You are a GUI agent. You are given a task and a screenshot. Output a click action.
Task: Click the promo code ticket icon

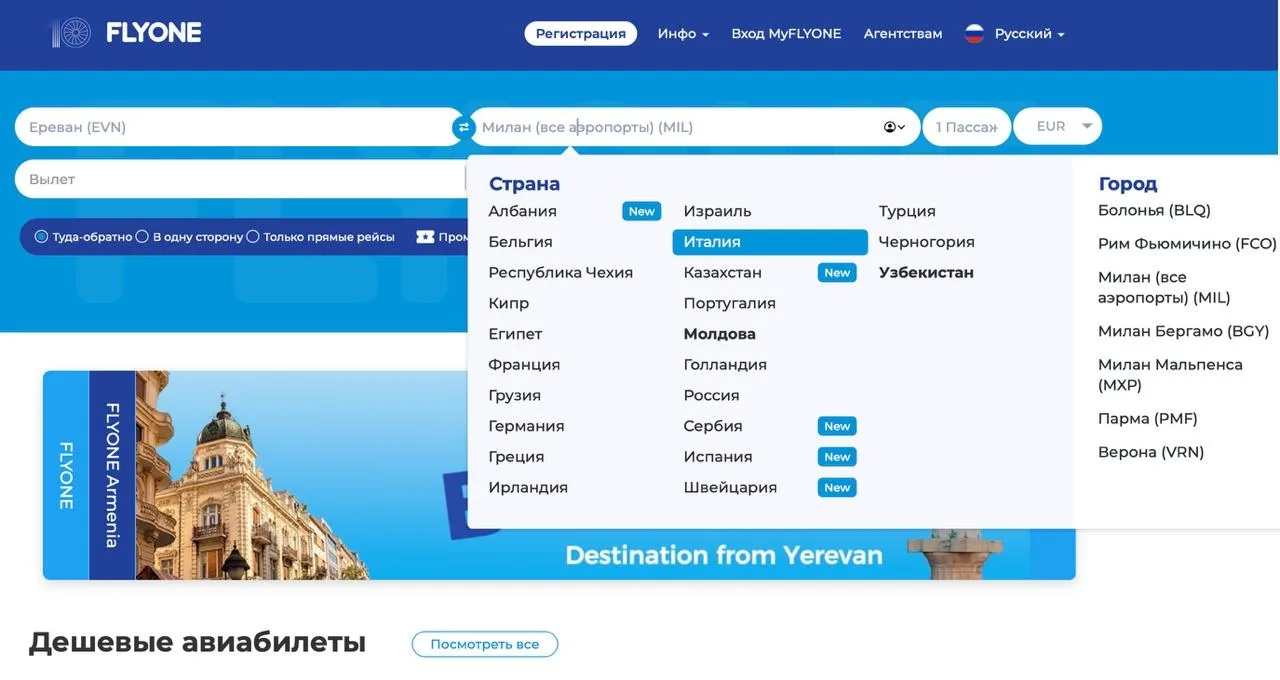click(x=425, y=237)
